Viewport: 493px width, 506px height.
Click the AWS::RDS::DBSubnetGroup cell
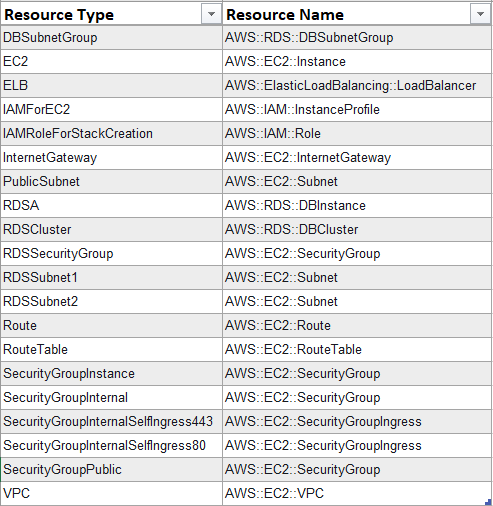click(357, 38)
